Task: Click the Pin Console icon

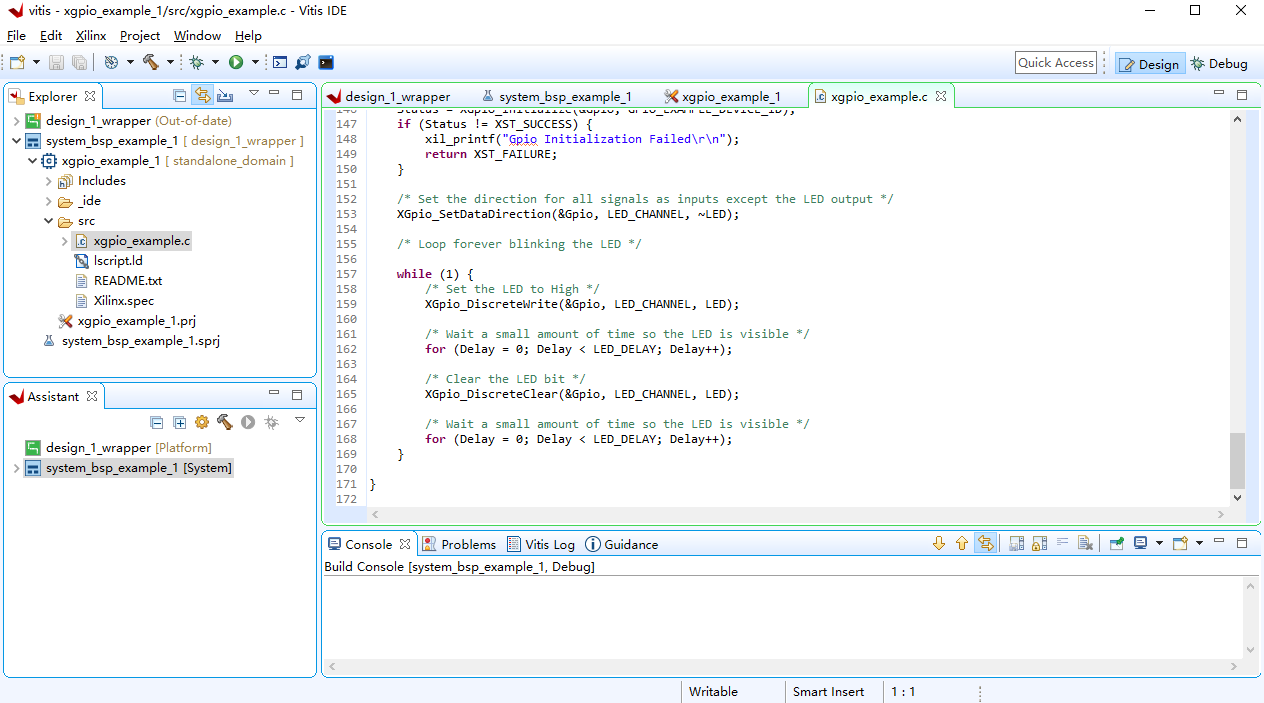Action: point(1117,544)
